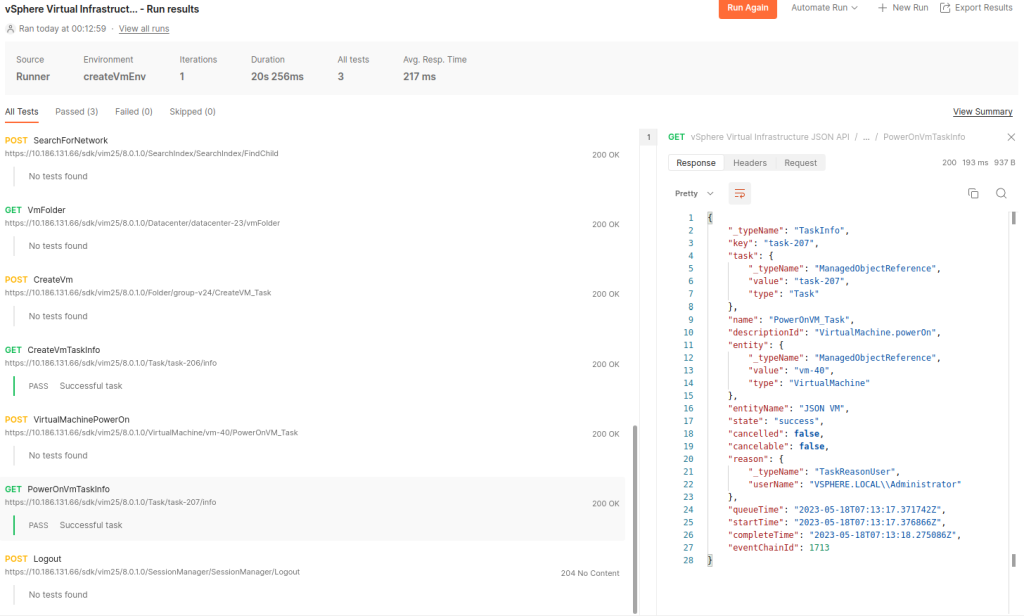
Task: Expand the Pretty format dropdown
Action: [694, 193]
